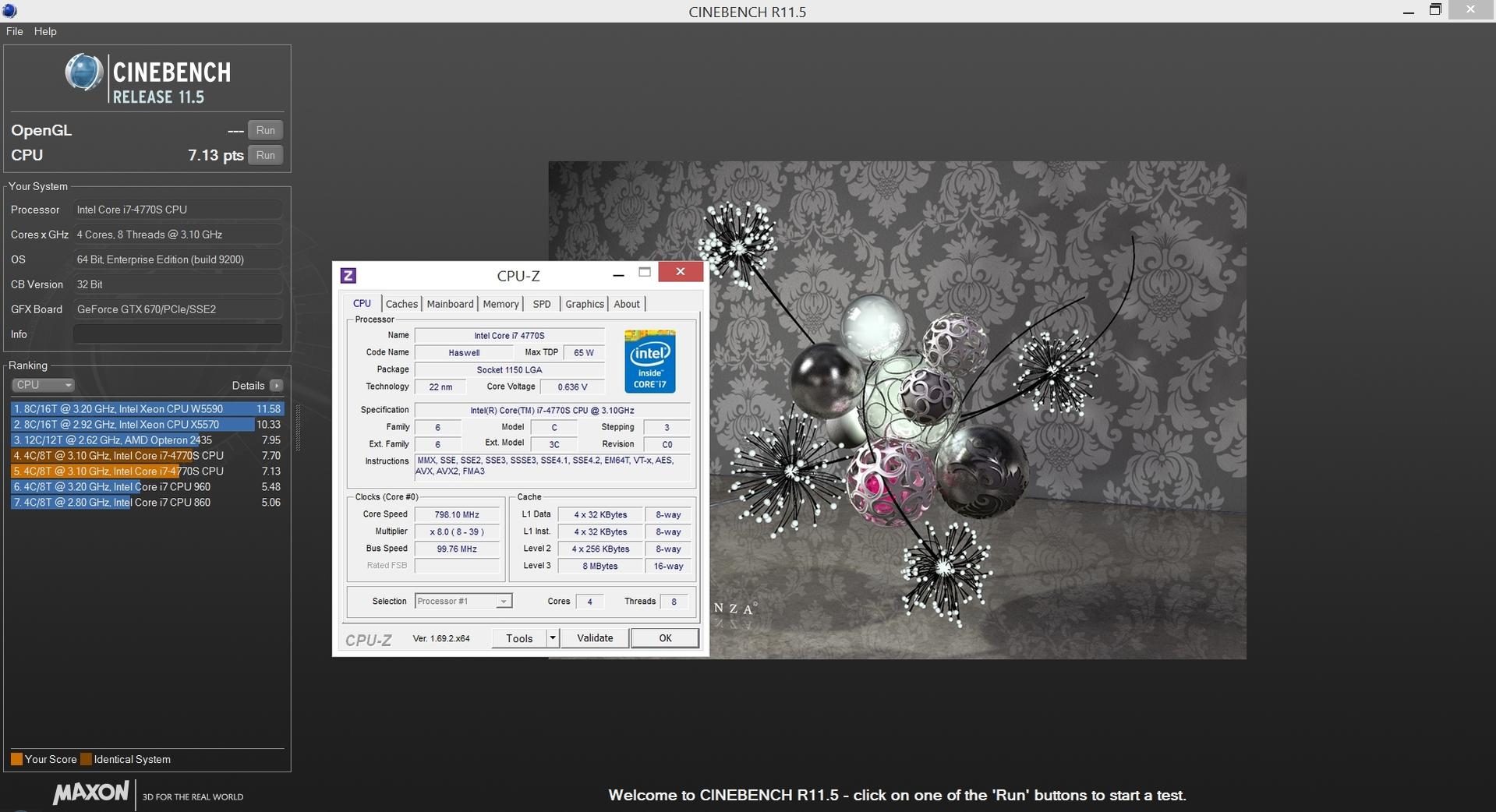Click the Max TDP value 65 W
Screen dimensions: 1496x812
coord(584,352)
